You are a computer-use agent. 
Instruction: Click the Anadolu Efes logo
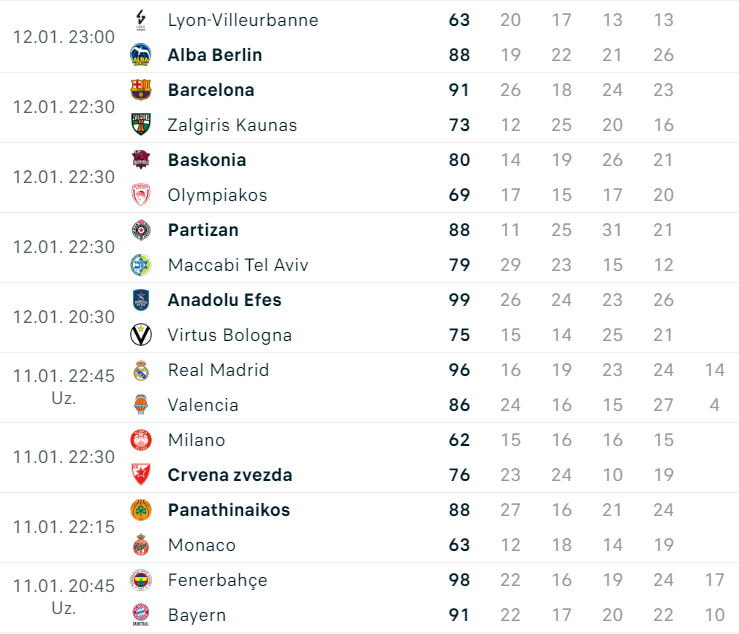click(x=141, y=300)
